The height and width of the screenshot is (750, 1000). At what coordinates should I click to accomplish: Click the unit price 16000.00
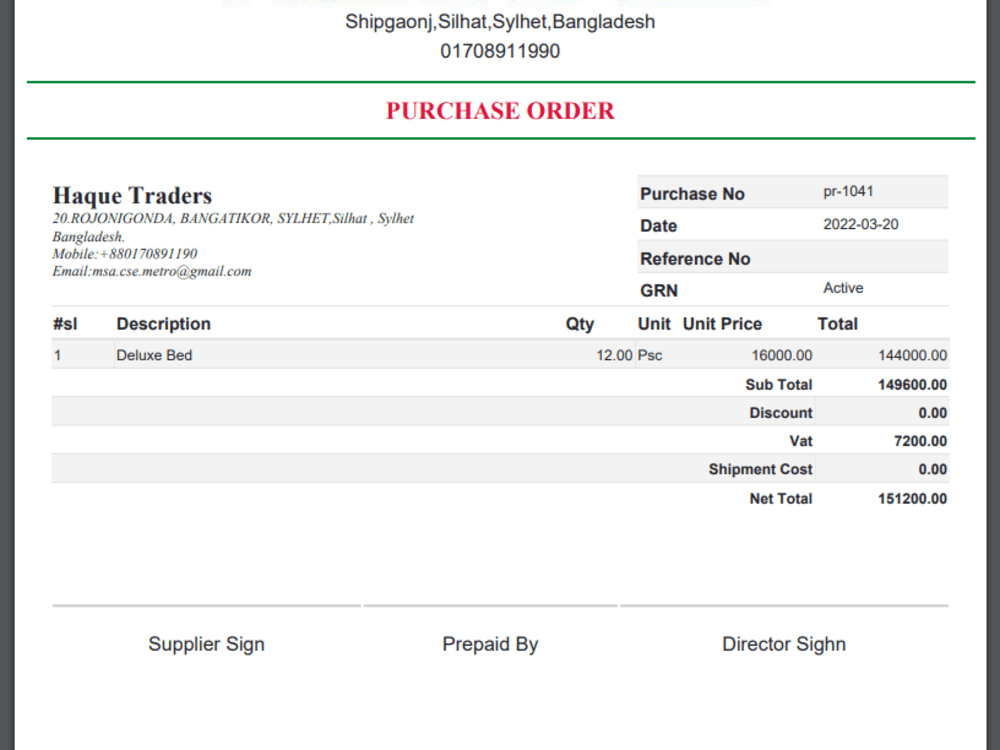[x=781, y=355]
